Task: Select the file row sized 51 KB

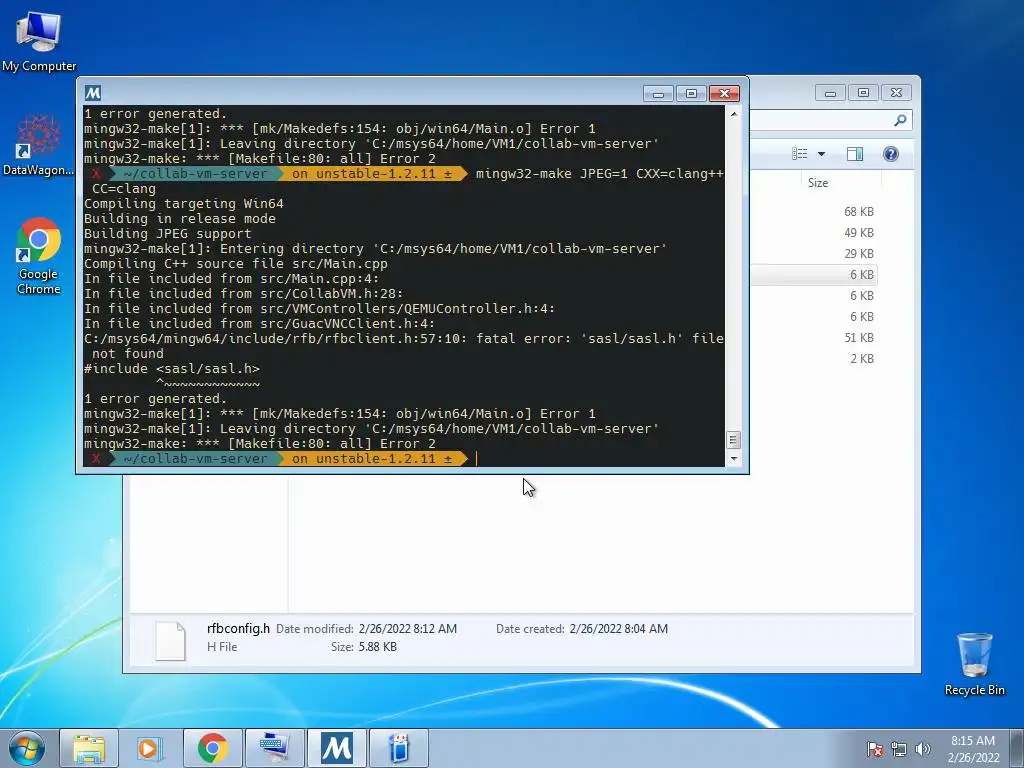Action: (x=813, y=338)
